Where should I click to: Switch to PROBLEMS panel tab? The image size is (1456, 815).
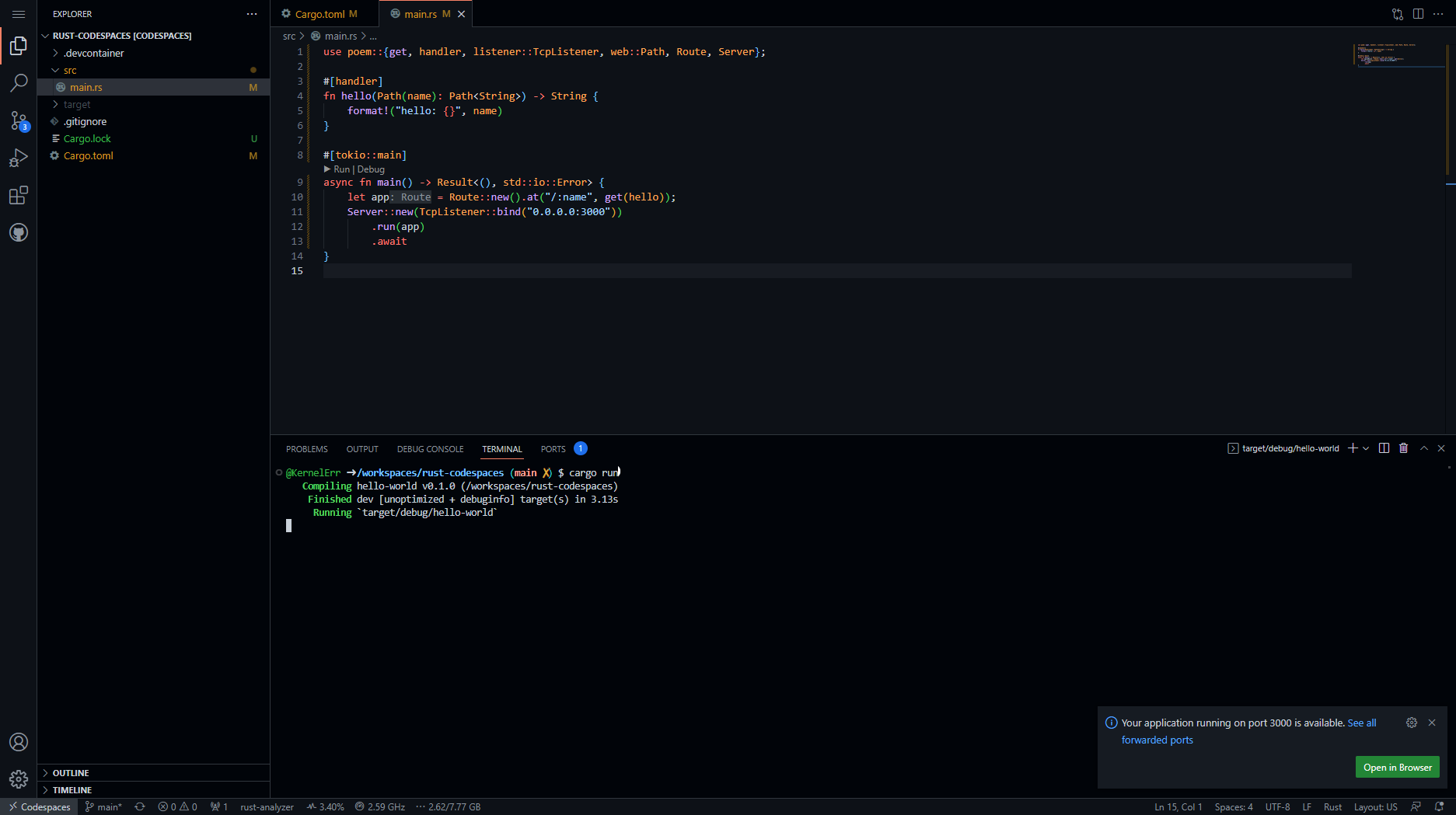306,449
